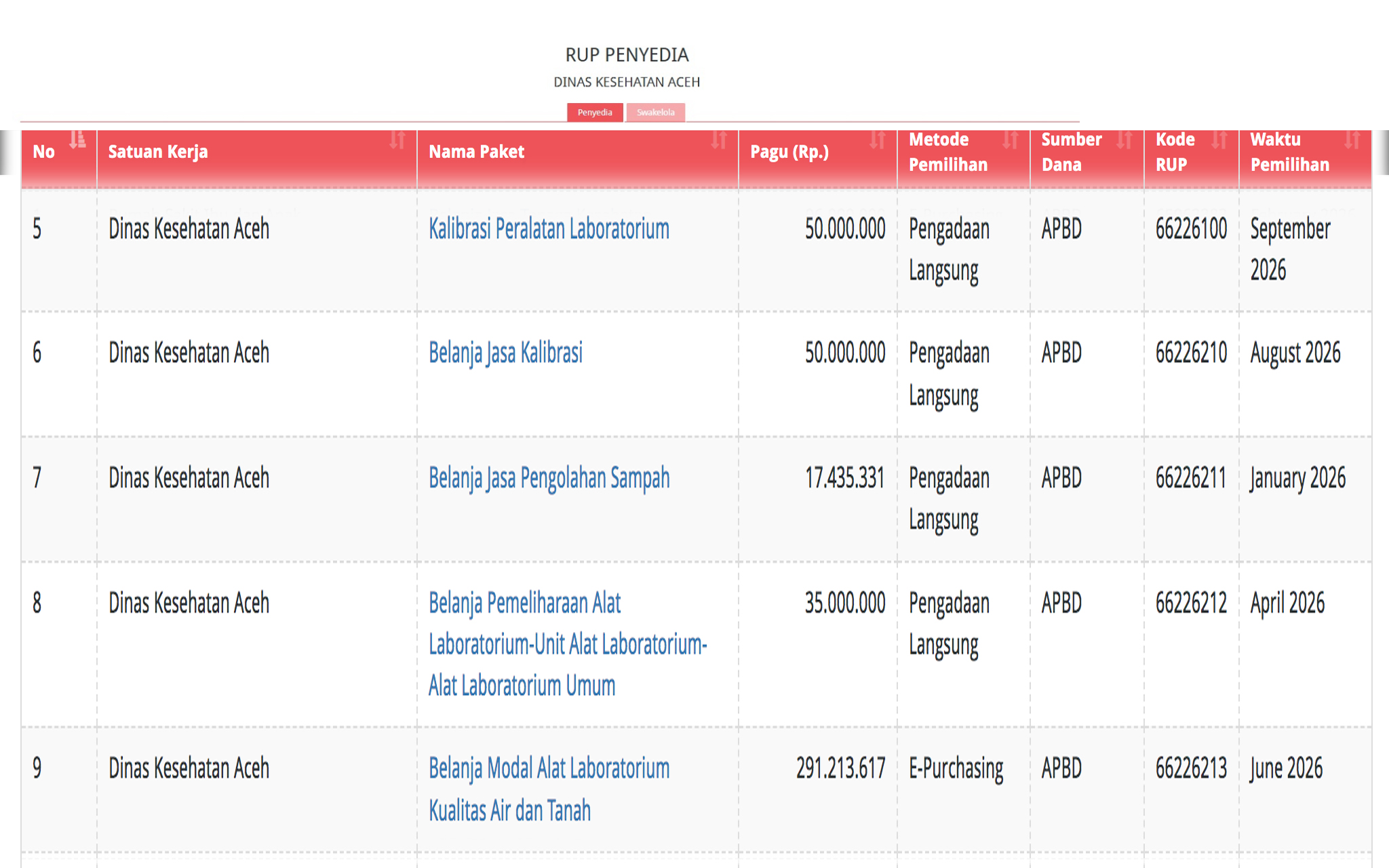Open Belanja Jasa Pengolahan Sampah link
Screen dimensions: 1389x868
click(549, 479)
